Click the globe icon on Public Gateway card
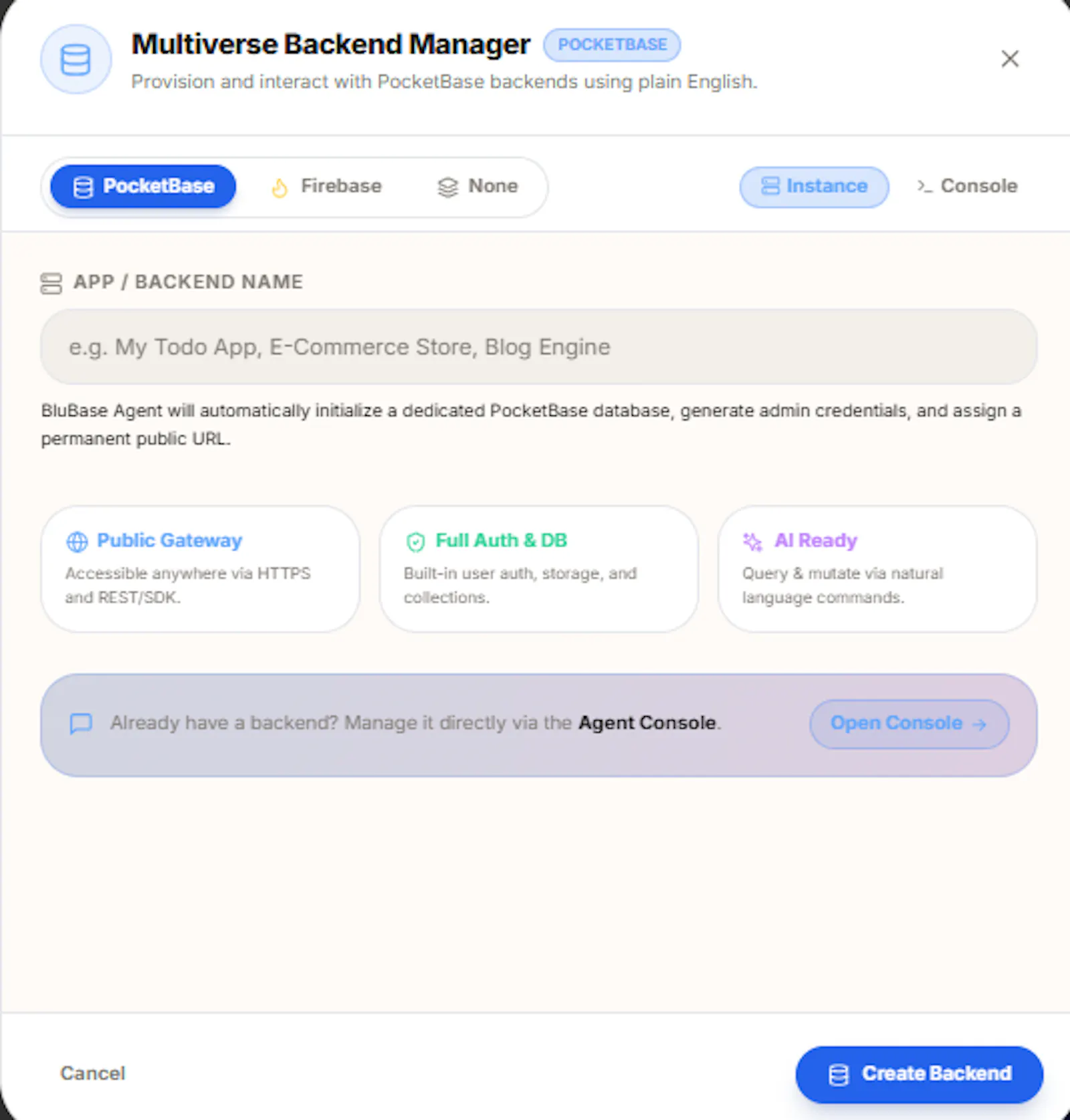Viewport: 1070px width, 1120px height. click(77, 542)
